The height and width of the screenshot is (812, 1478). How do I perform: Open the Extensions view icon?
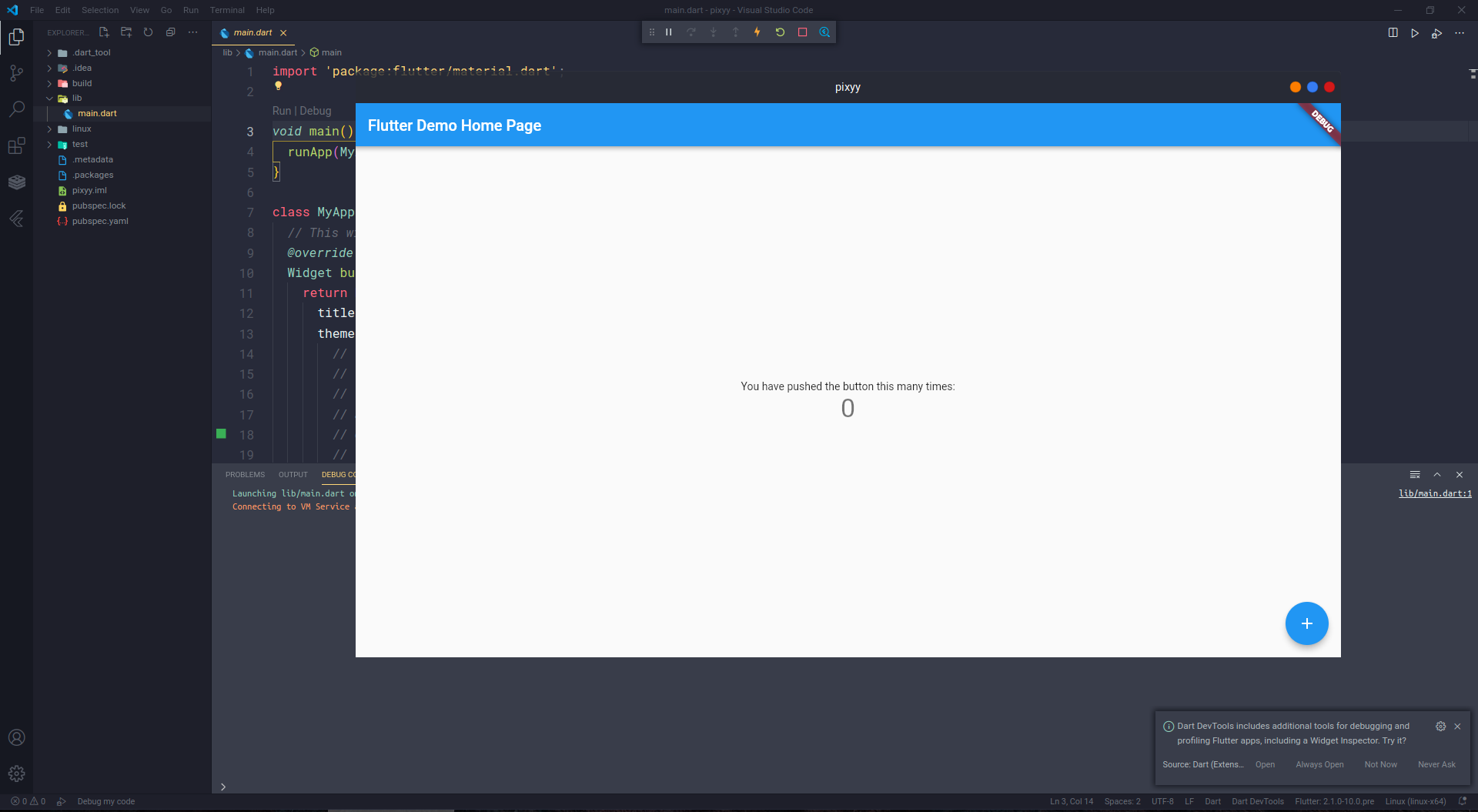16,145
